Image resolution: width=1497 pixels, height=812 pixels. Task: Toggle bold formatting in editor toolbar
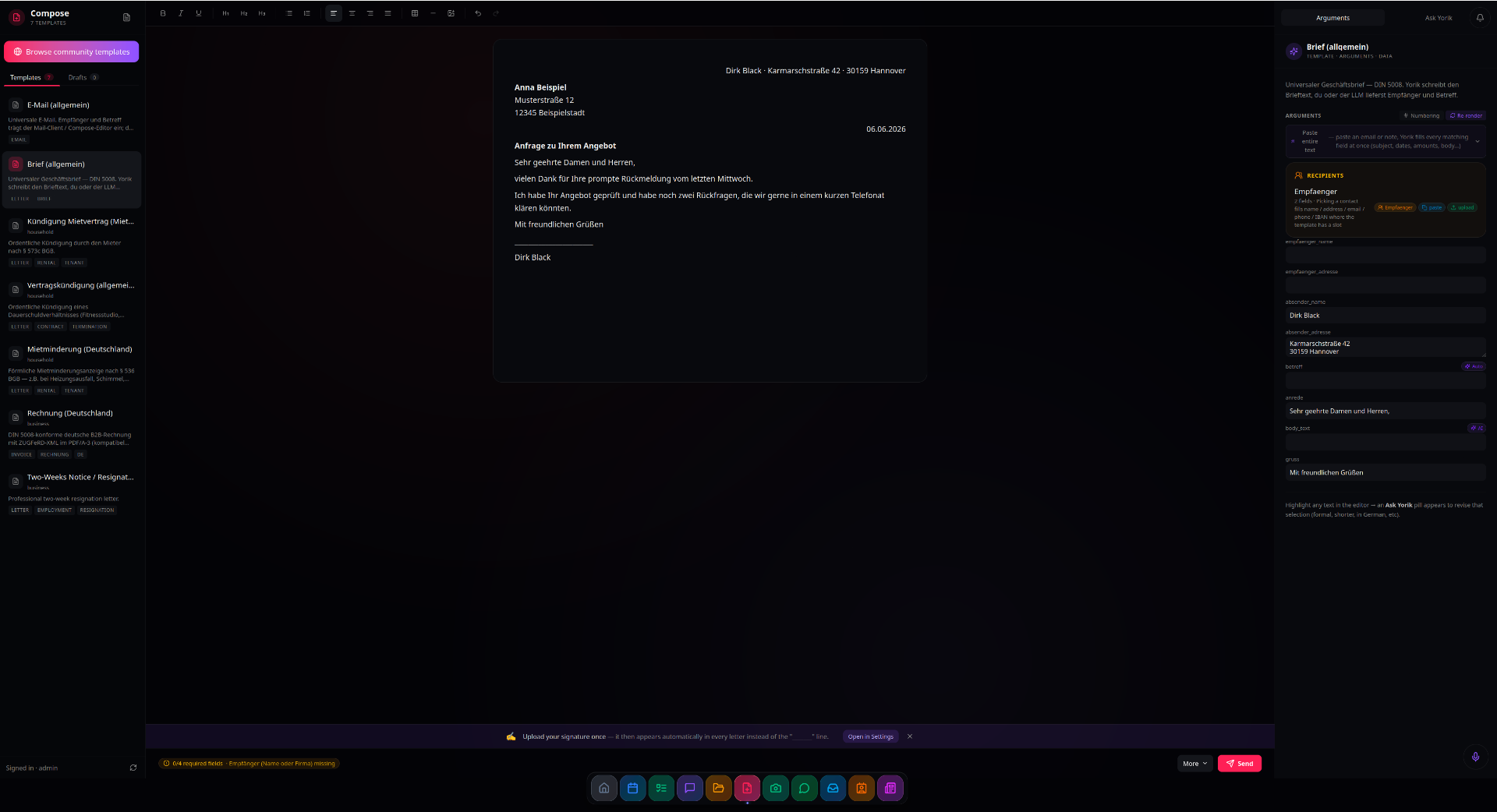163,13
